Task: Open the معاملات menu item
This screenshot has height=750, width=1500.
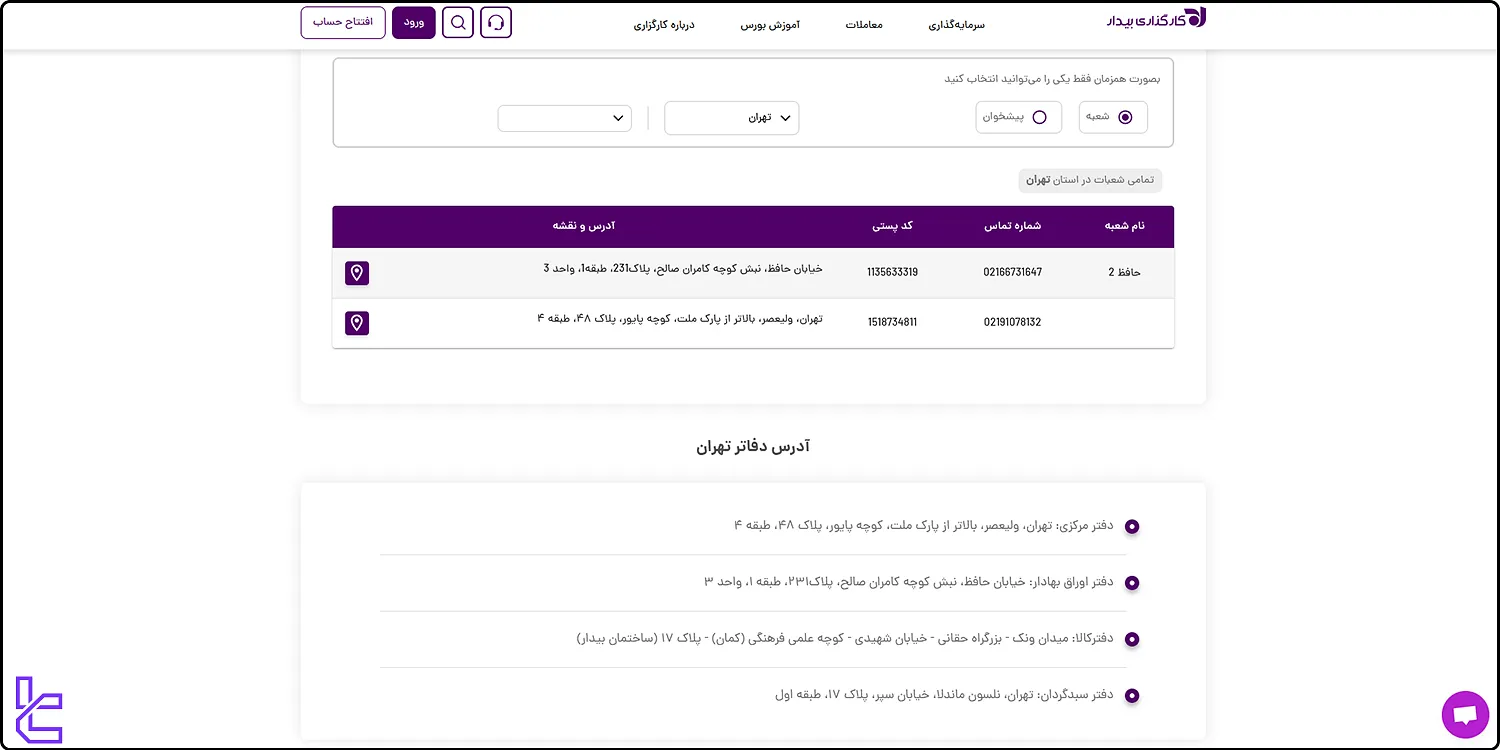Action: [x=864, y=24]
